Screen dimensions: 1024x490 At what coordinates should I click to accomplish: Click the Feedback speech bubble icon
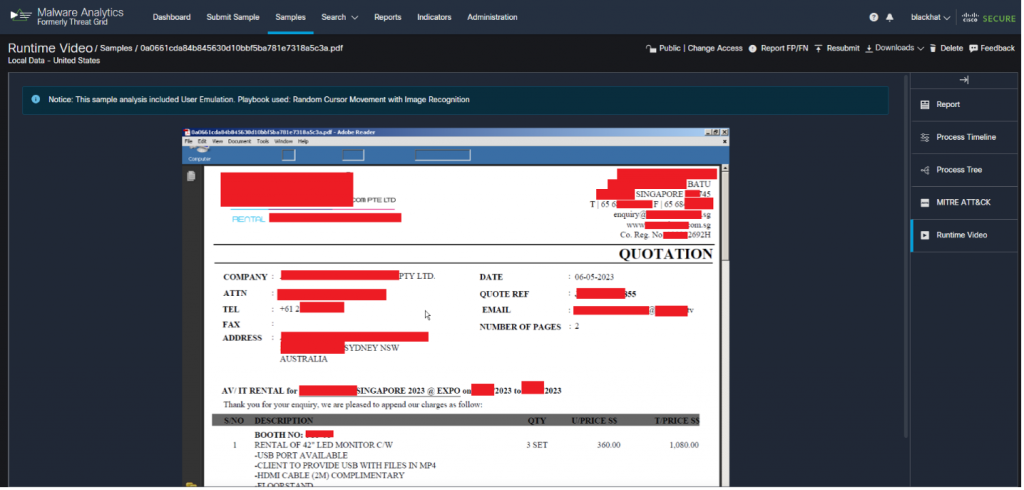(x=973, y=48)
